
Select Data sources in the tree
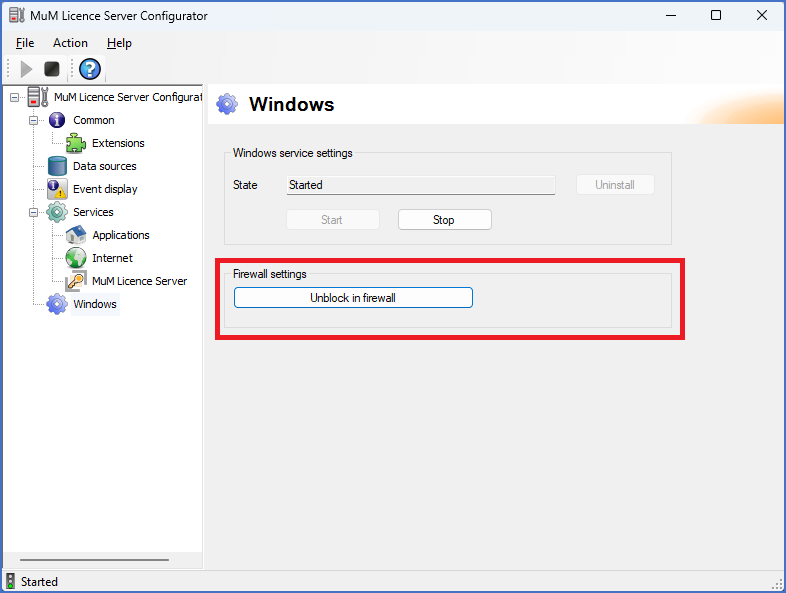coord(105,166)
